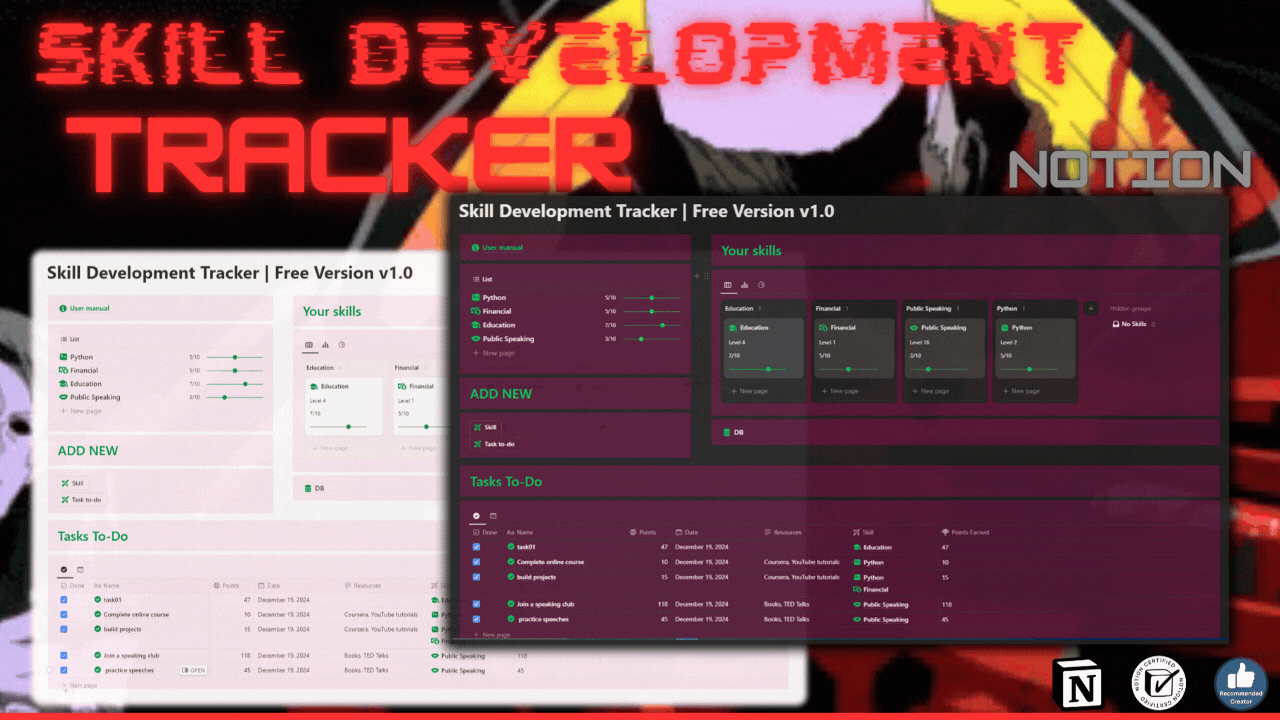Click Education's icon in the light window's List
The height and width of the screenshot is (720, 1280).
[x=63, y=384]
